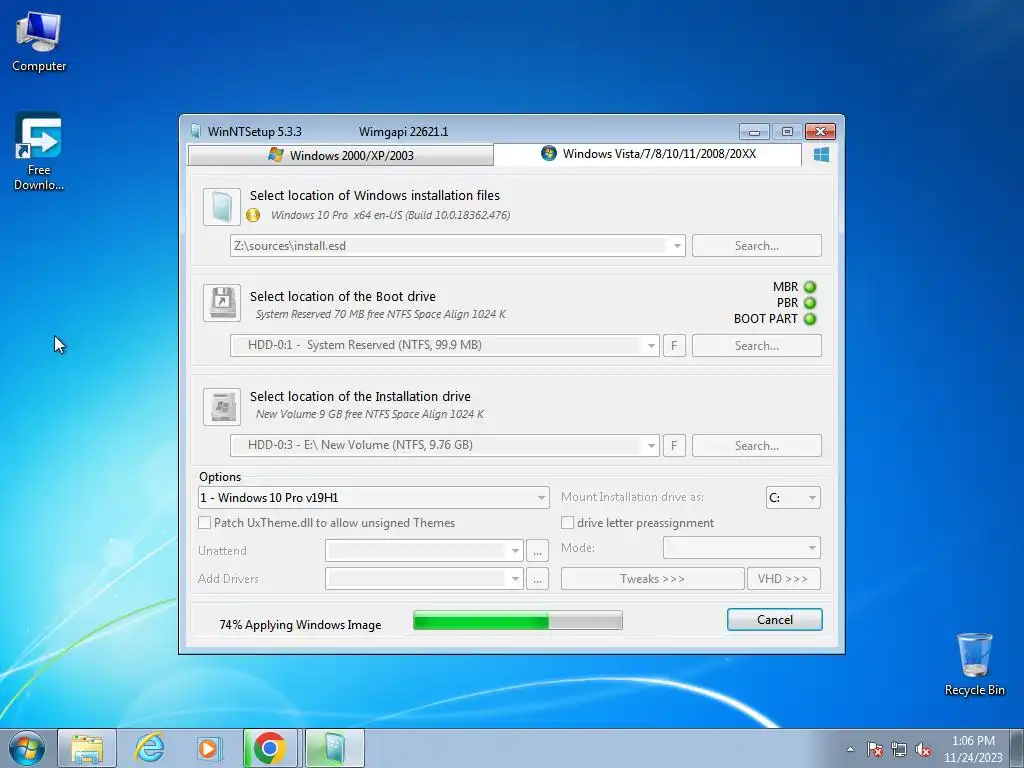Open Windows Media Player from taskbar
The height and width of the screenshot is (768, 1024).
pyautogui.click(x=210, y=748)
